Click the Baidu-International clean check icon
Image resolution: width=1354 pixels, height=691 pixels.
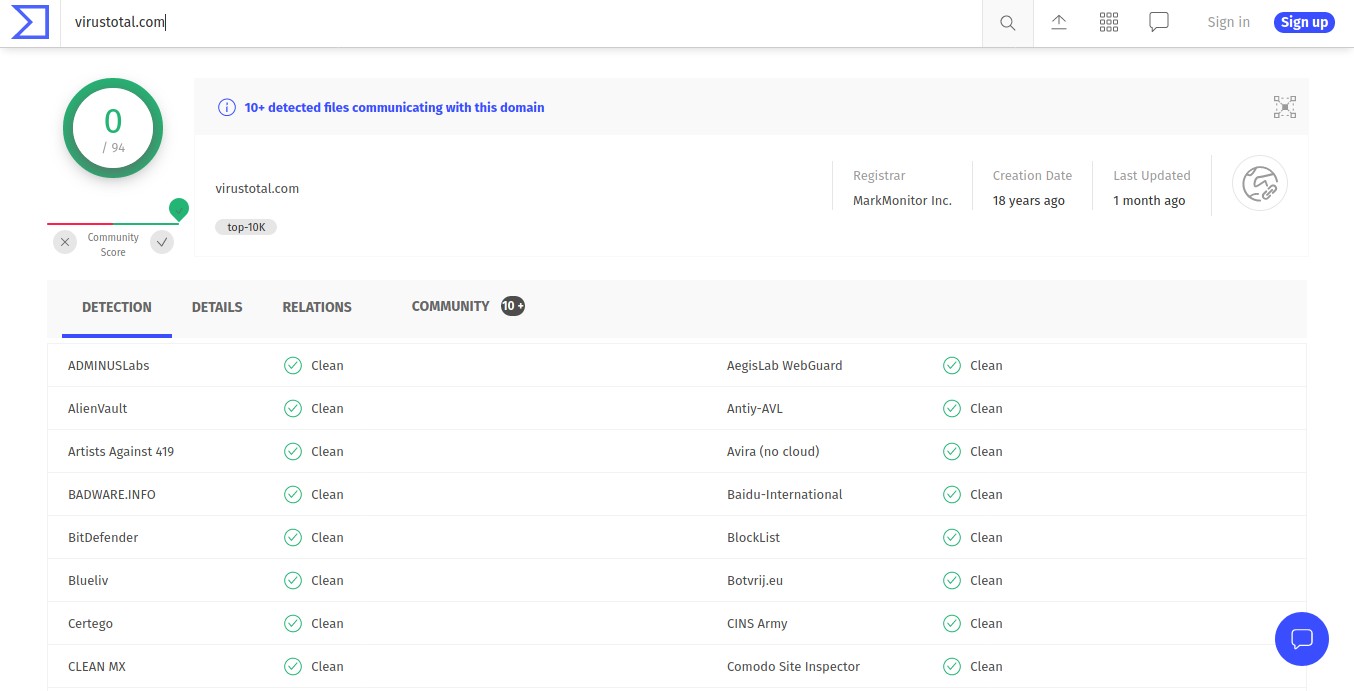click(x=952, y=495)
